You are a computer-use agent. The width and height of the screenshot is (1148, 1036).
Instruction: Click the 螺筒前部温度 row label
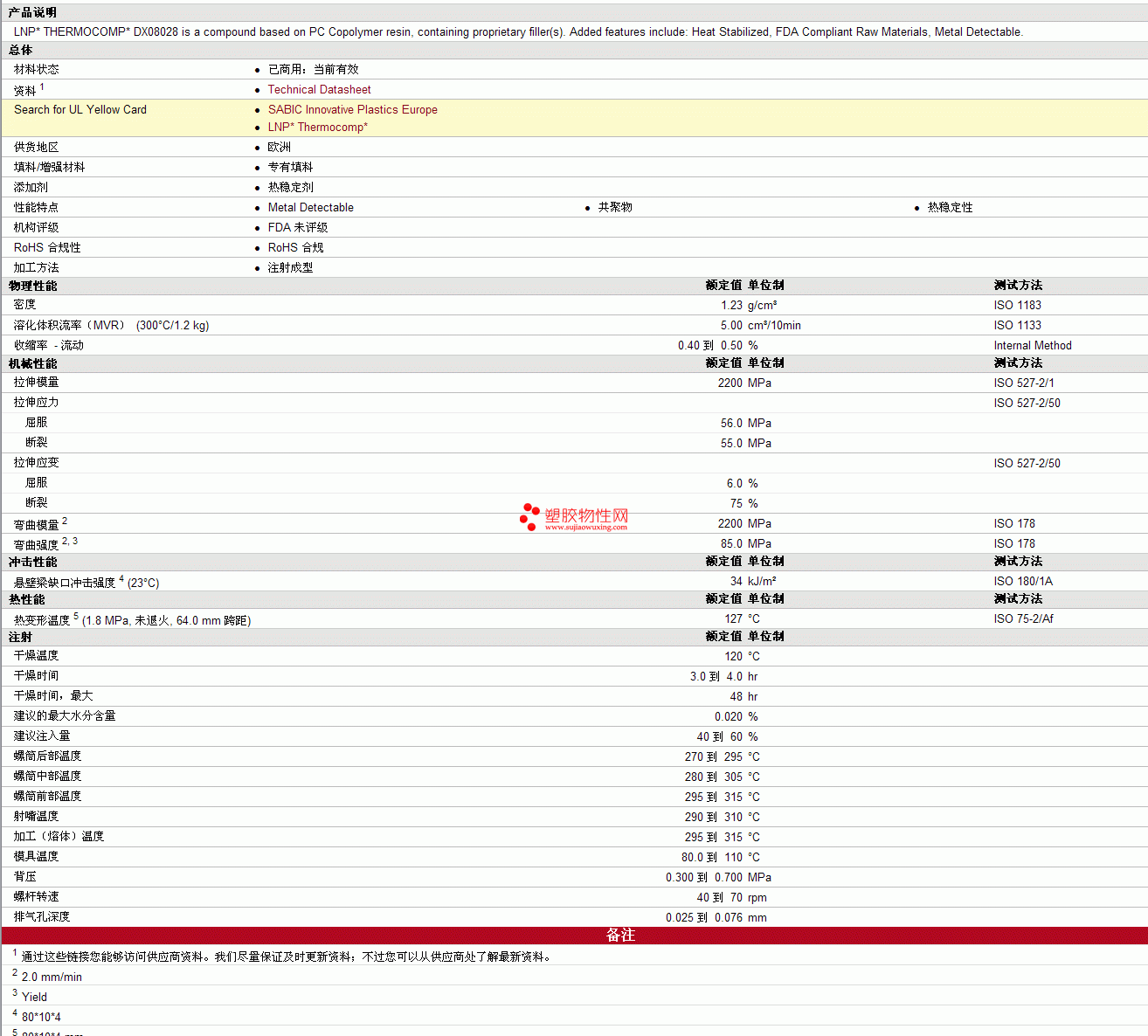click(x=47, y=797)
